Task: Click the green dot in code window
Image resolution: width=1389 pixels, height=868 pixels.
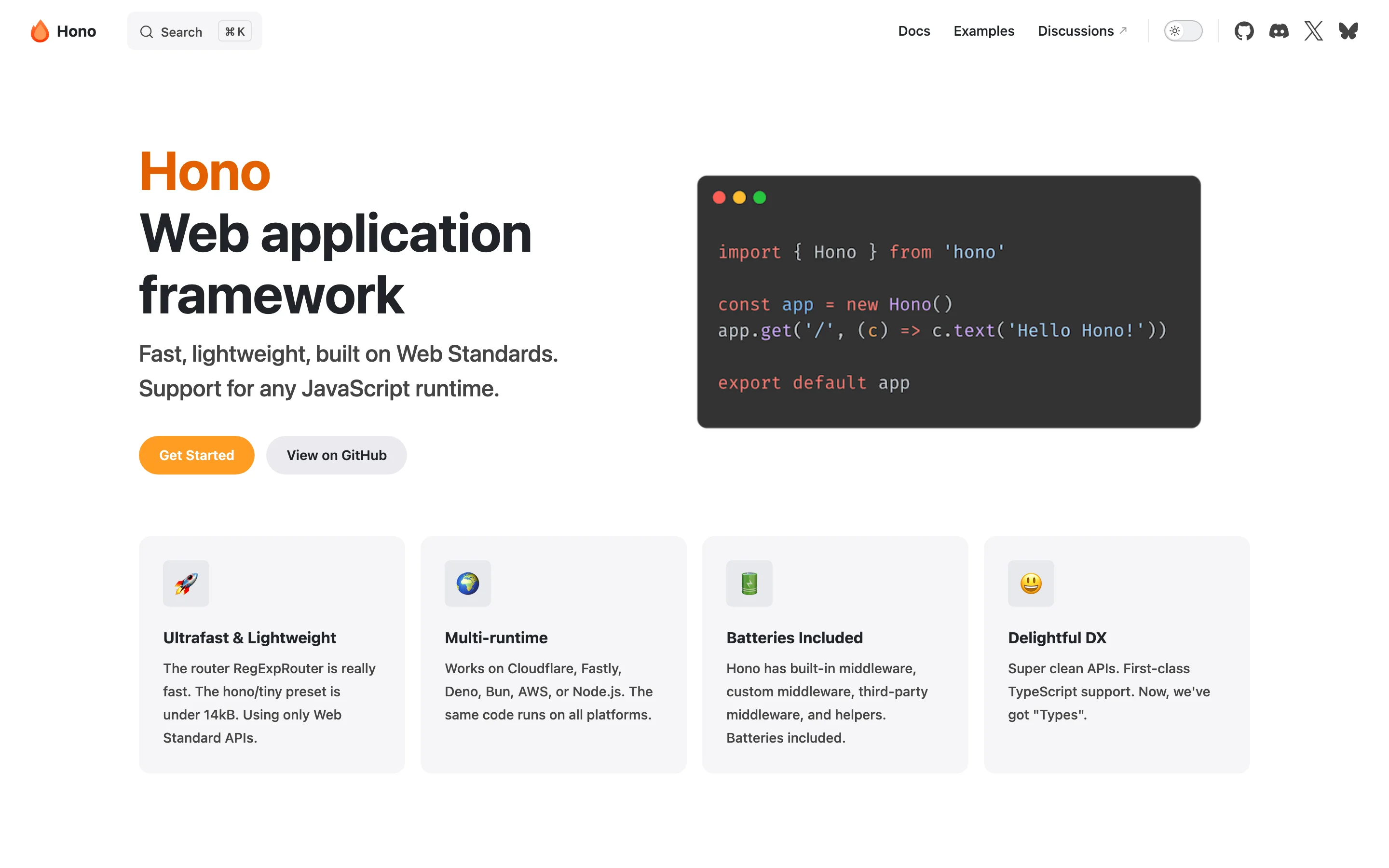Action: point(759,198)
